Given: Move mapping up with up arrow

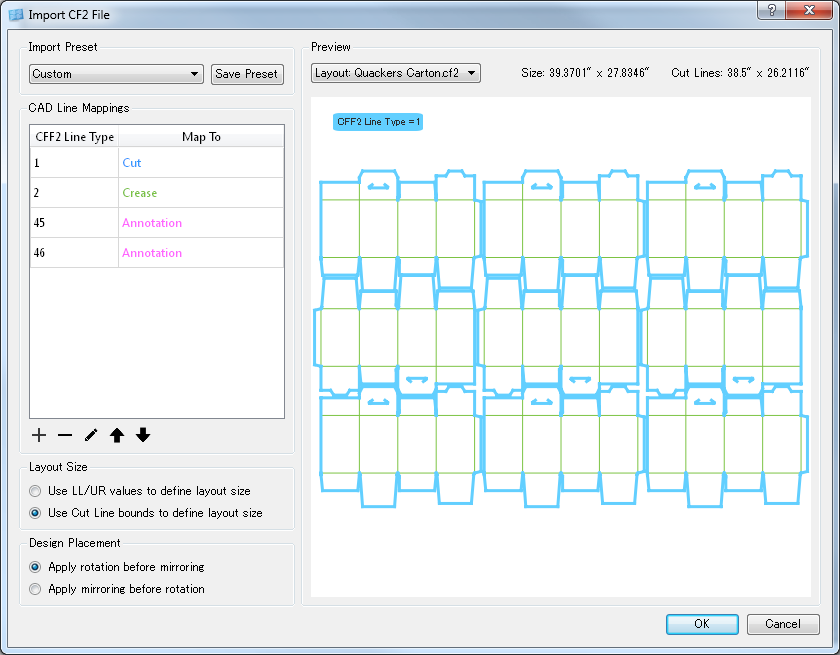Looking at the screenshot, I should point(117,435).
